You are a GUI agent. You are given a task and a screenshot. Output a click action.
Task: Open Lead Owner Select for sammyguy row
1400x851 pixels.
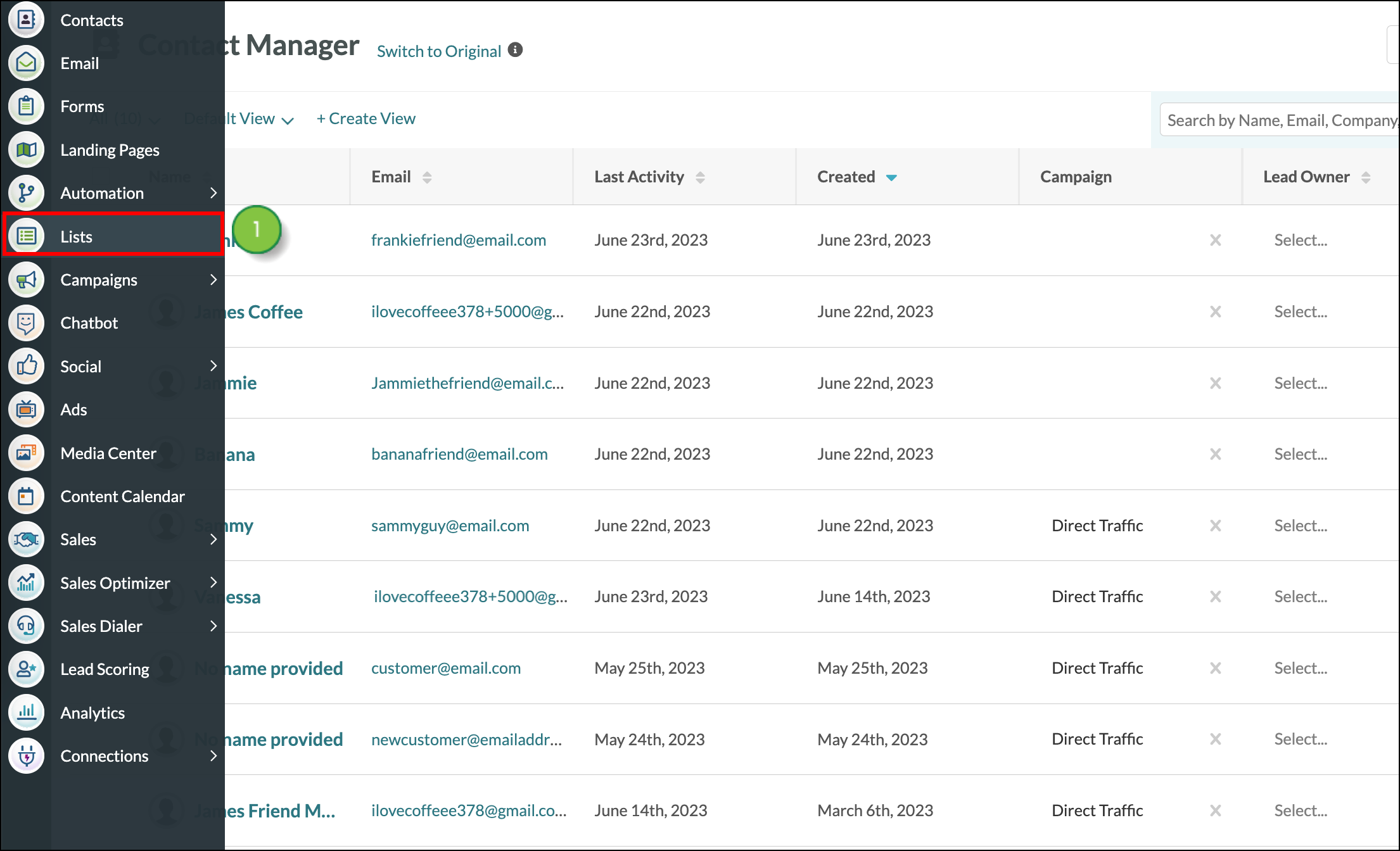pos(1301,526)
